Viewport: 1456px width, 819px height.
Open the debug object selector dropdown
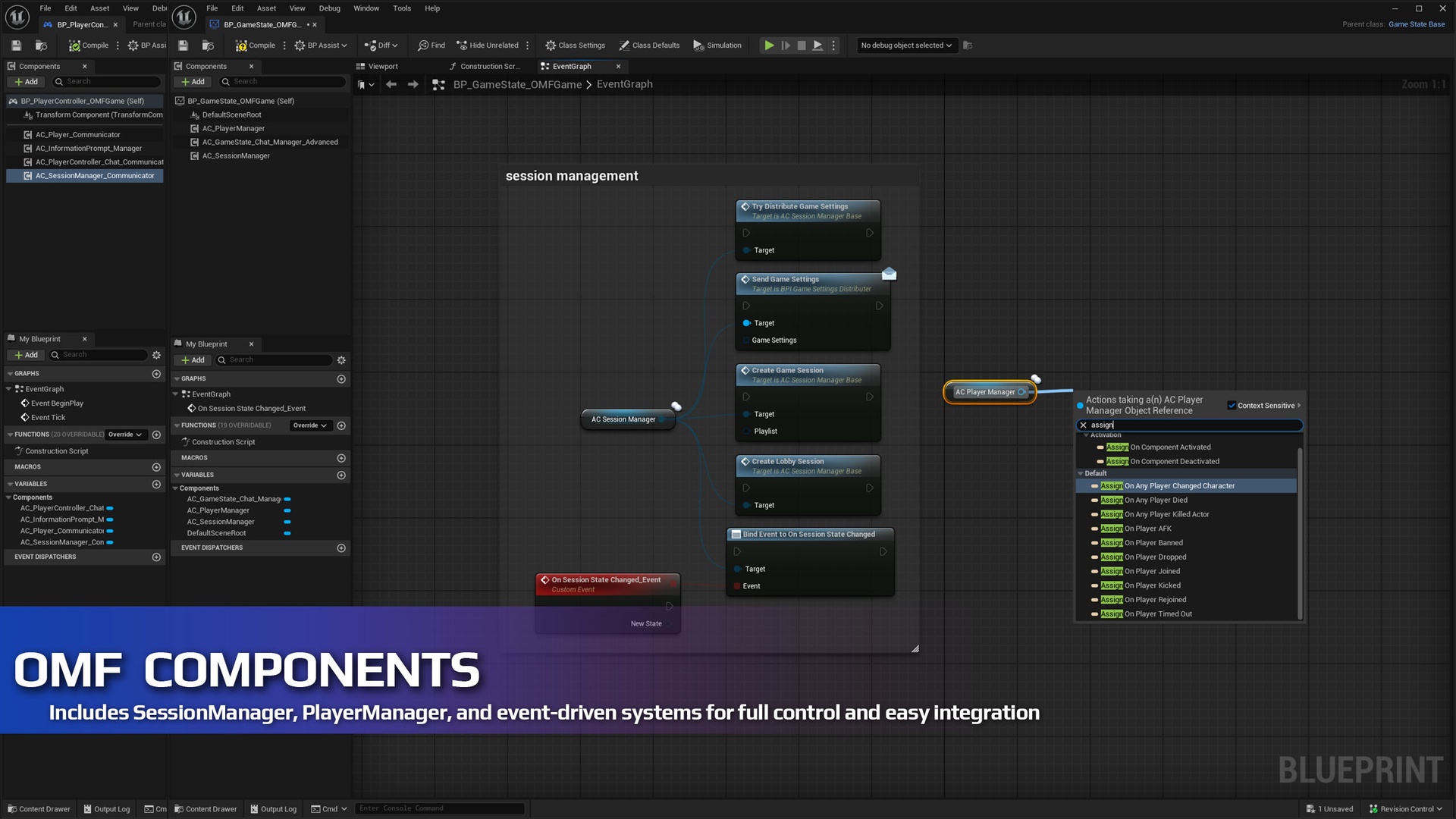point(905,45)
